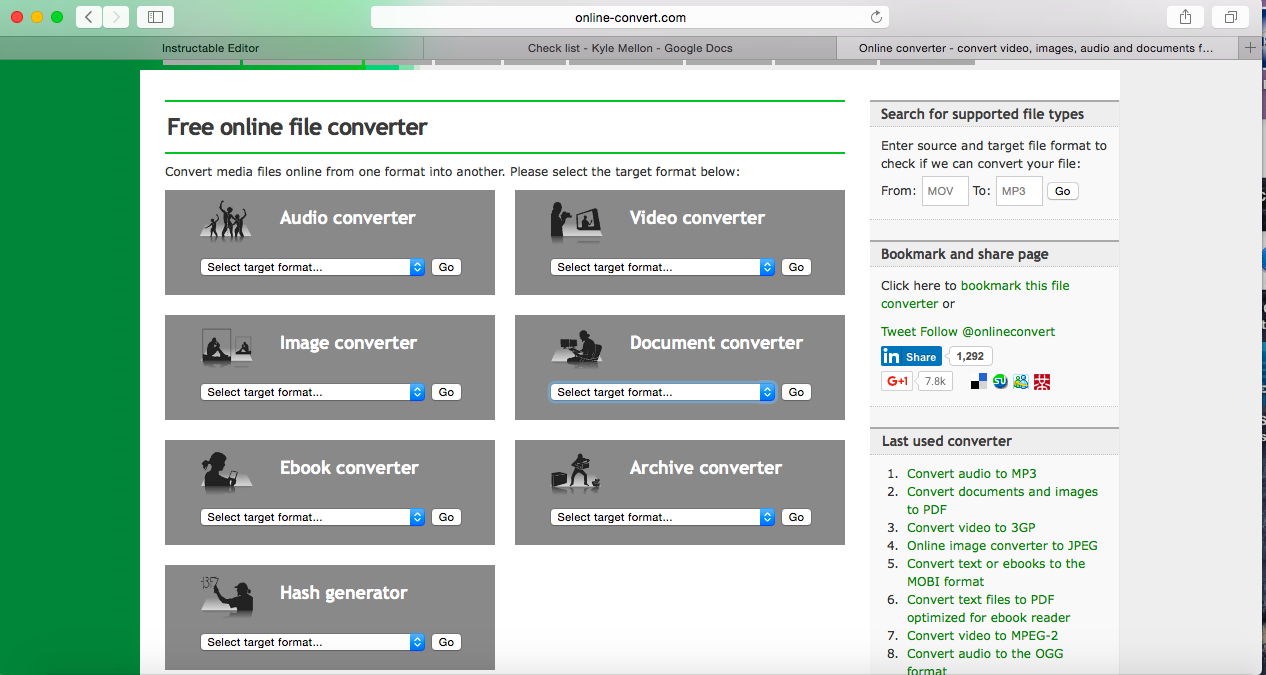Open Audio converter target format dropdown

click(x=313, y=267)
